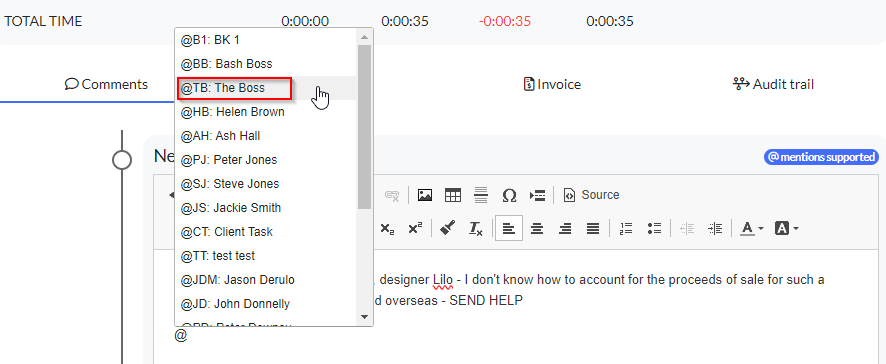Mention @PJ: Peter Jones
Viewport: 886px width, 364px height.
coord(266,160)
